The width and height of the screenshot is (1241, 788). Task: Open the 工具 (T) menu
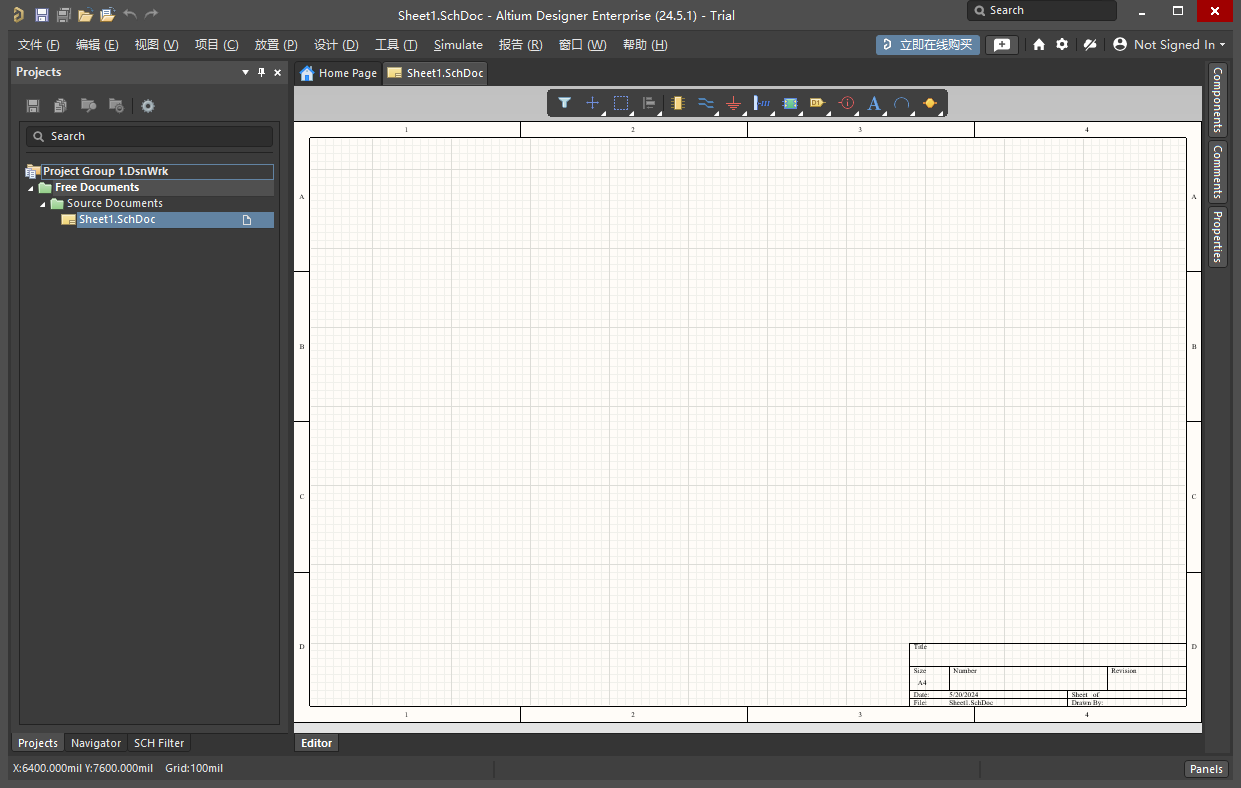[396, 45]
